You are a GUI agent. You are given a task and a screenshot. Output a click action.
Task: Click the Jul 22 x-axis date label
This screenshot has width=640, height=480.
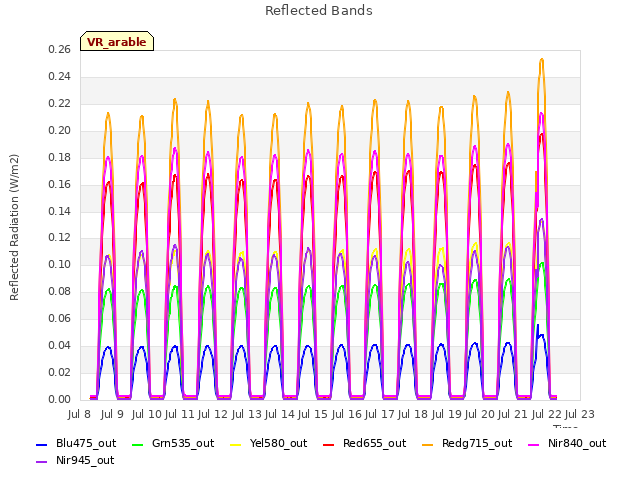click(546, 414)
